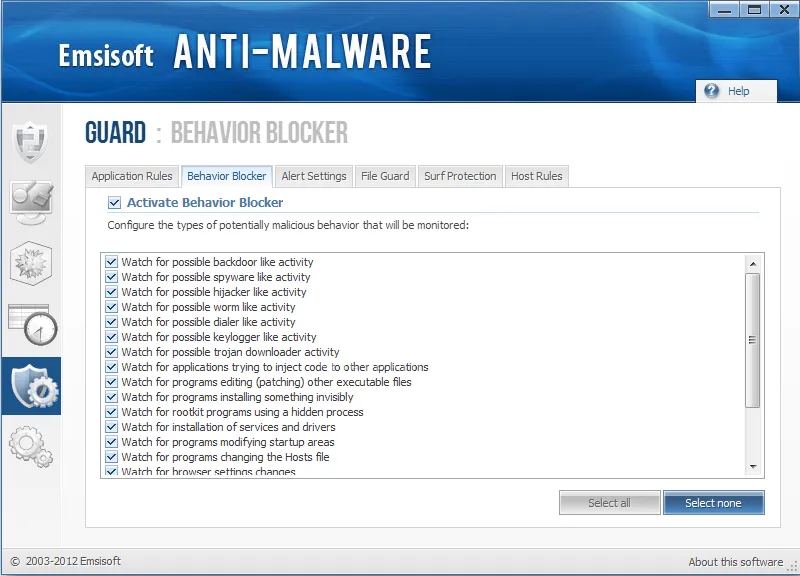Click 'Activate Behavior Blocker' label text
This screenshot has height=576, width=800.
click(x=205, y=203)
